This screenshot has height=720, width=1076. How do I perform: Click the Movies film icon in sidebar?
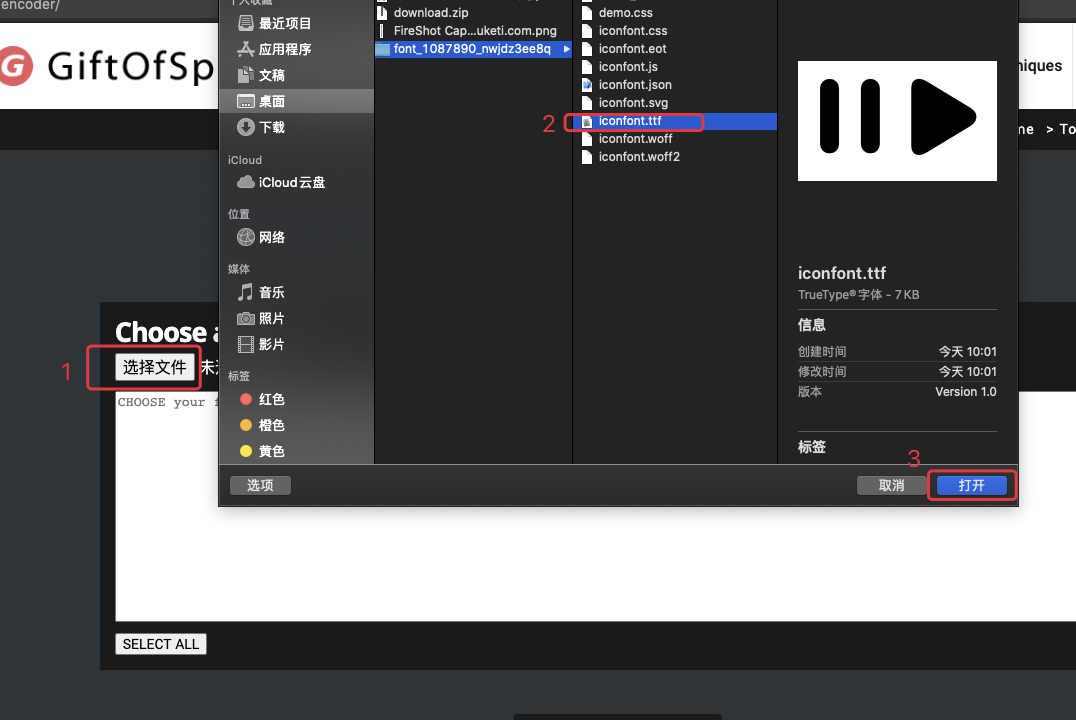tap(246, 344)
